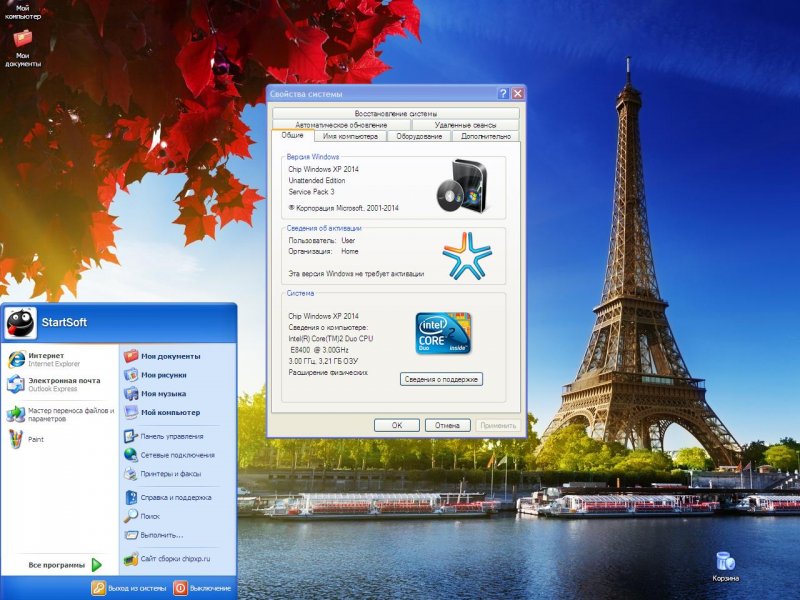Image resolution: width=800 pixels, height=600 pixels.
Task: Open Справка и поддержка help item
Action: click(167, 497)
